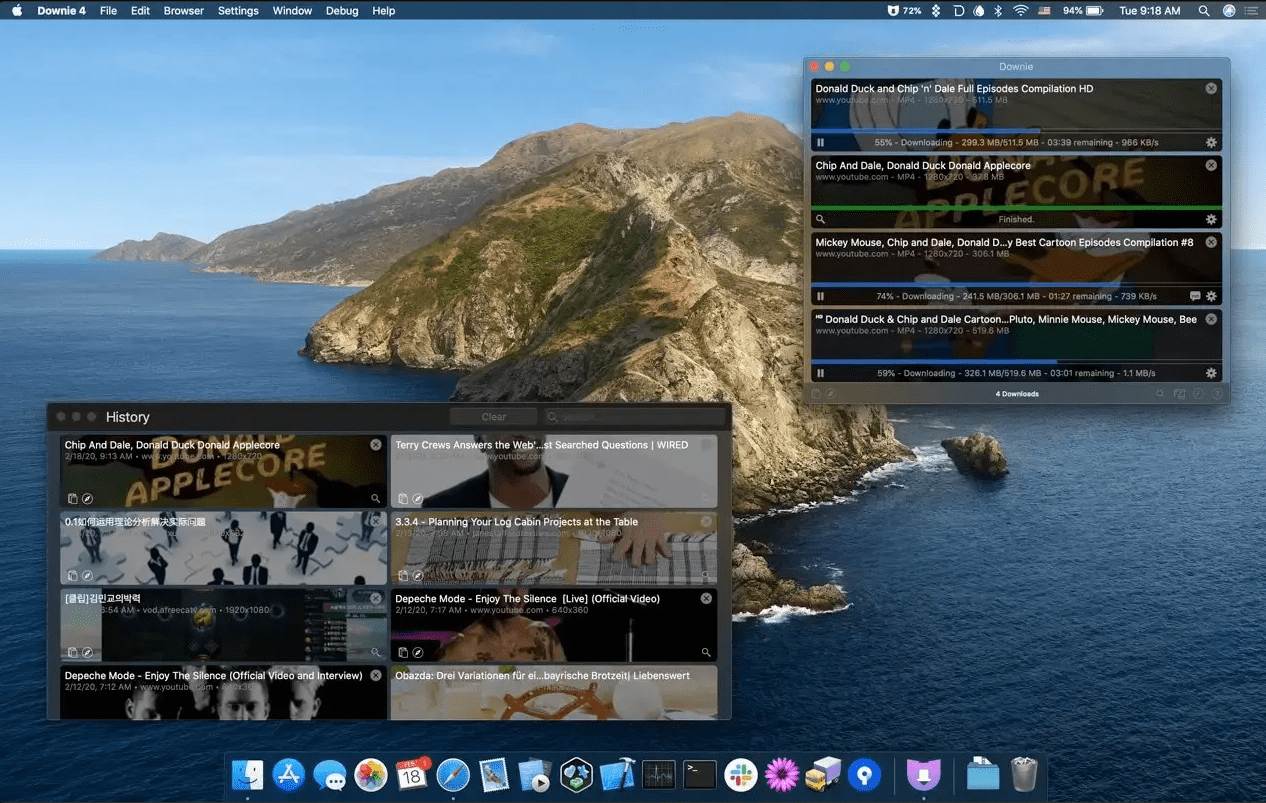Open gear settings for Full Episodes Compilation HD download
The height and width of the screenshot is (803, 1266).
pyautogui.click(x=1211, y=143)
